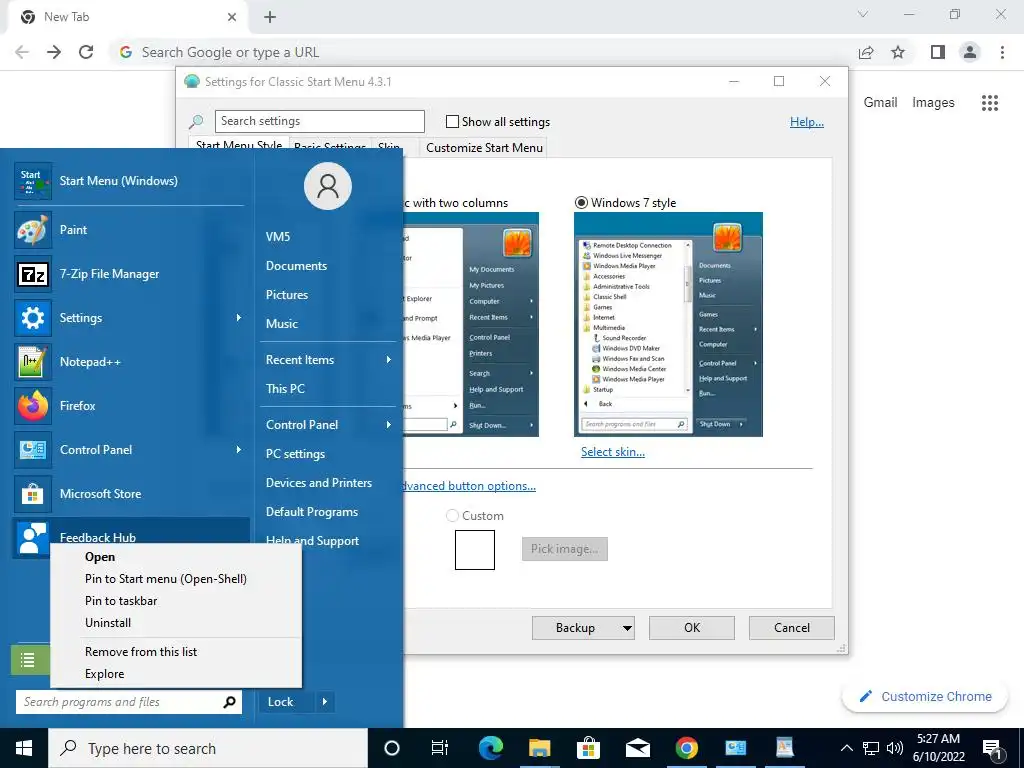Click the Search settings field
Viewport: 1024px width, 768px height.
pos(319,121)
